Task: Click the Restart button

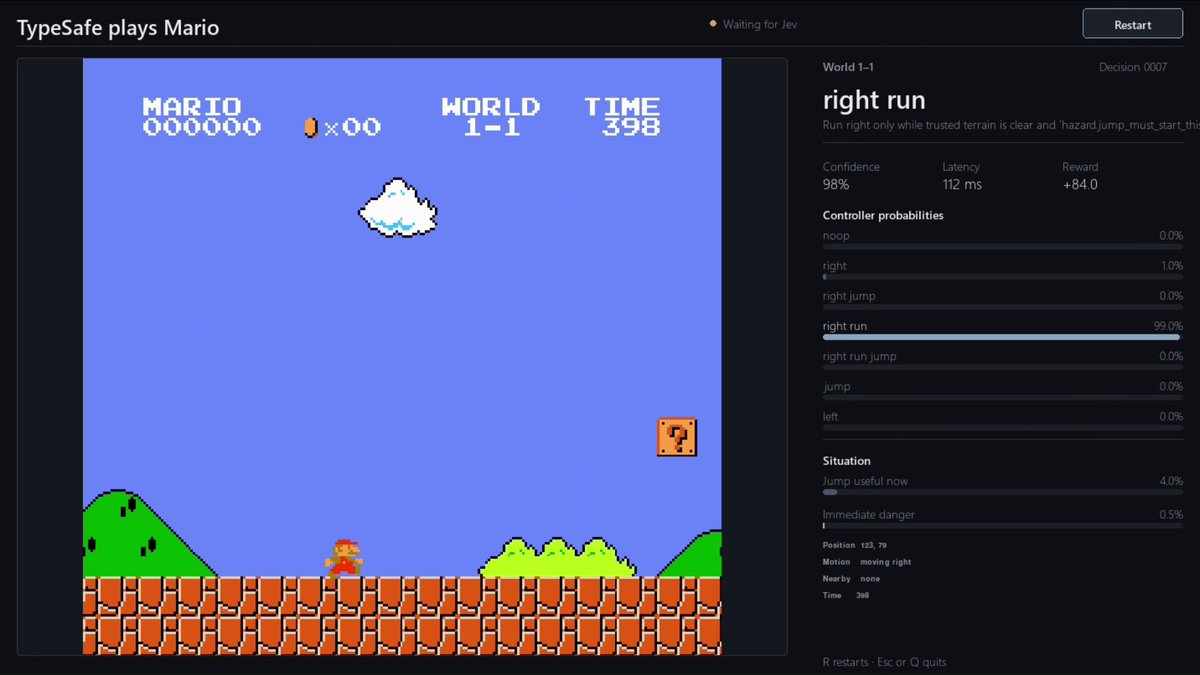Action: coord(1132,24)
